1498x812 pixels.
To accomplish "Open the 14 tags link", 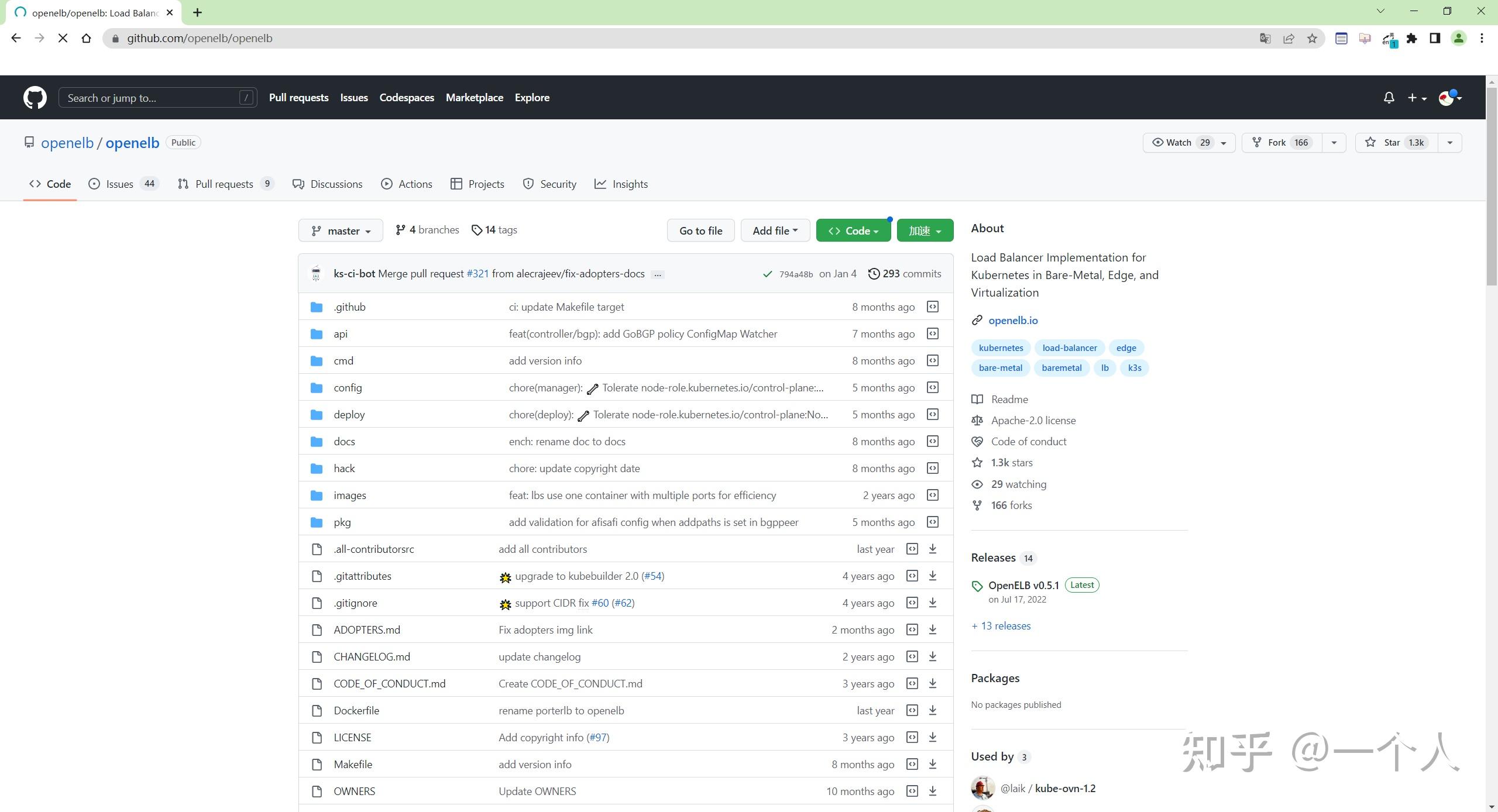I will [x=494, y=230].
